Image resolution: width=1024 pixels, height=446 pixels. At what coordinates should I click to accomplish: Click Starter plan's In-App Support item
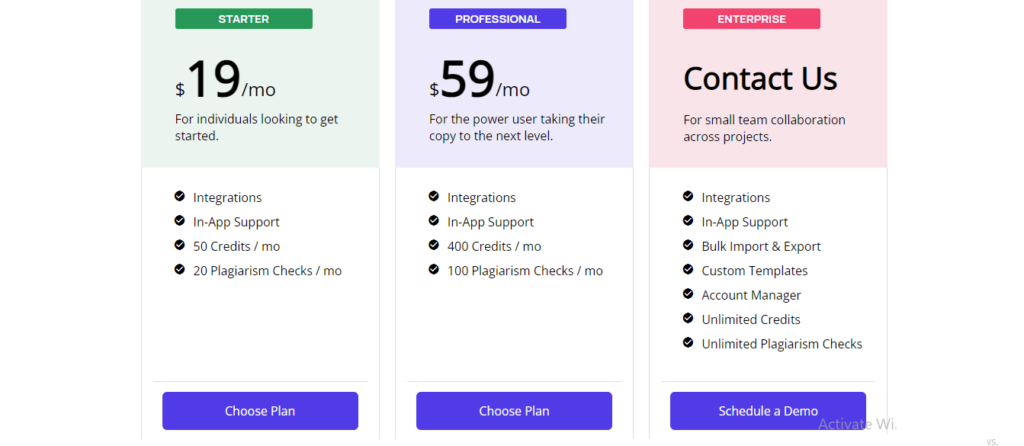[x=236, y=222]
